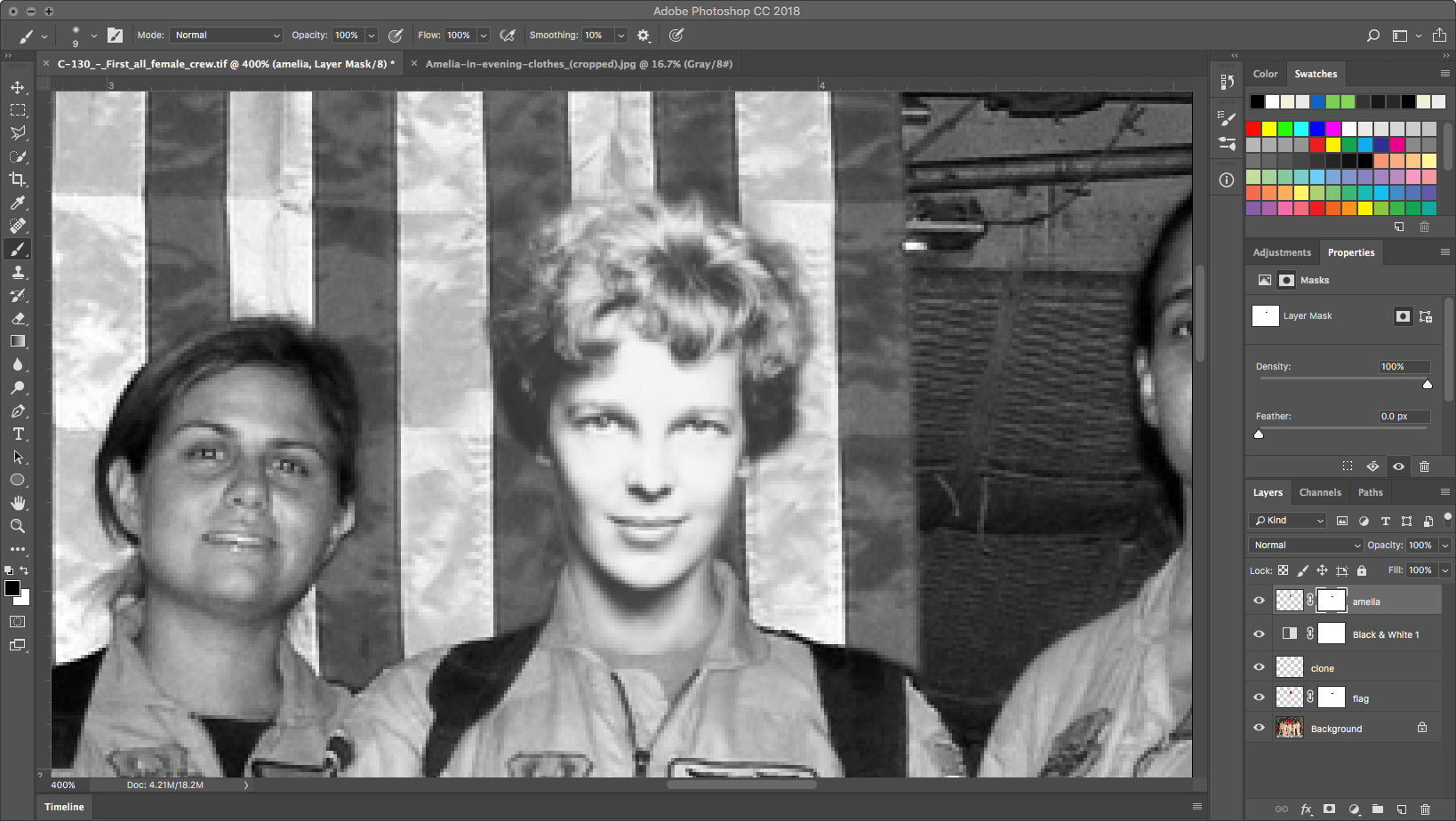Open the brush Mode dropdown
The image size is (1456, 821).
(x=227, y=36)
